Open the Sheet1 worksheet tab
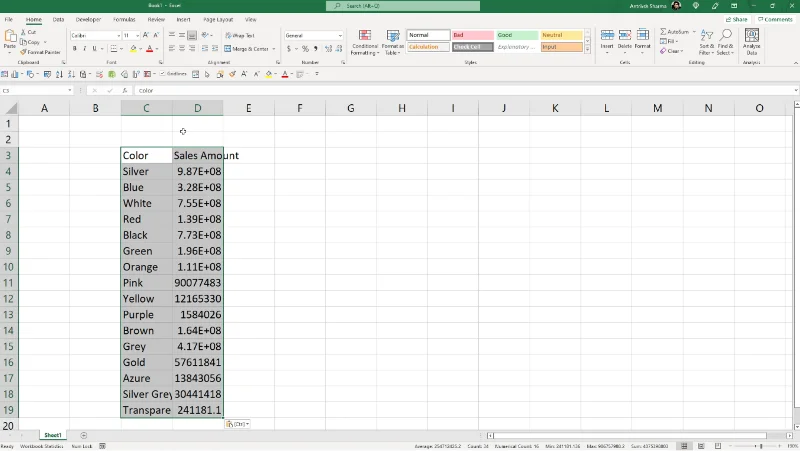800x451 pixels. pyautogui.click(x=53, y=435)
